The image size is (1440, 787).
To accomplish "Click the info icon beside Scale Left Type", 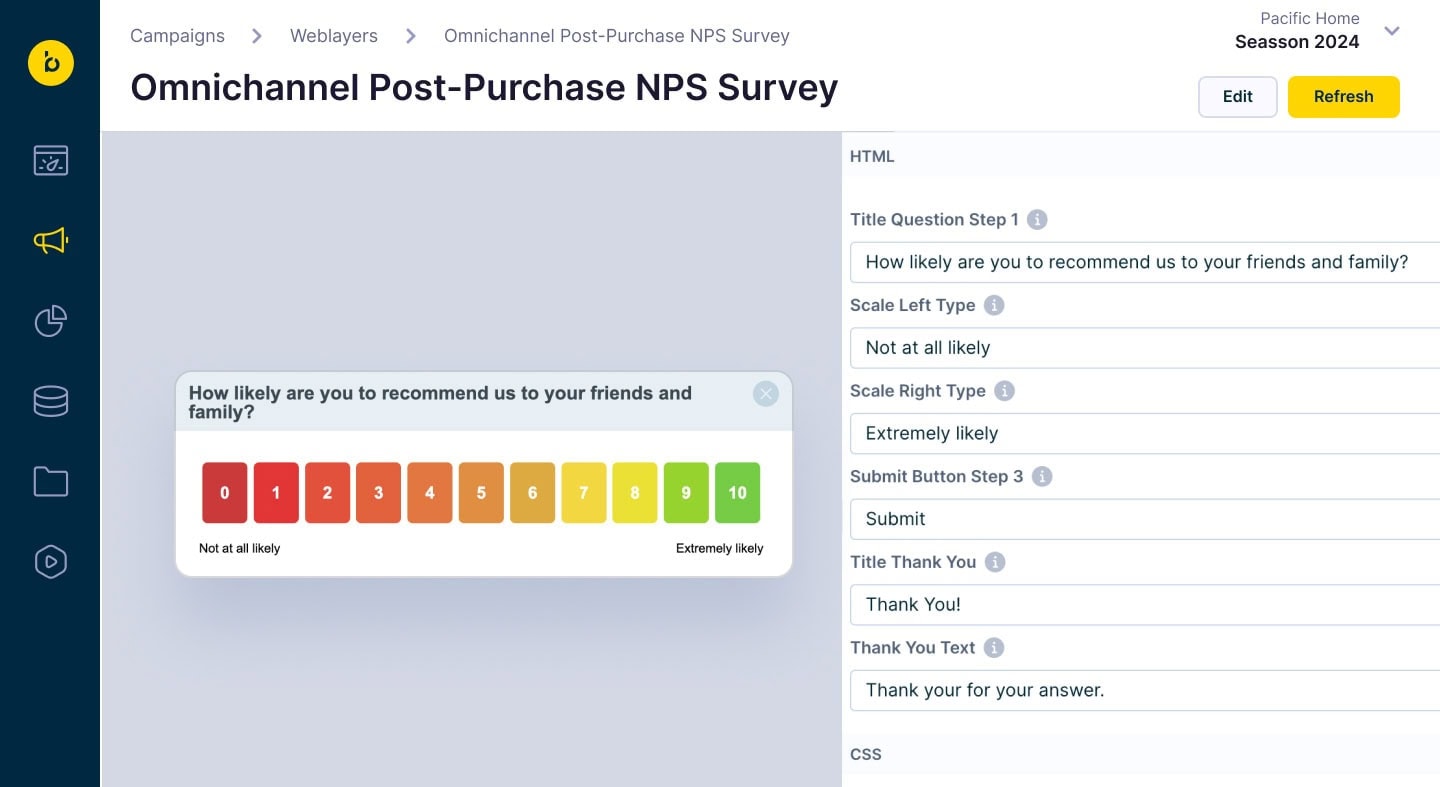I will (x=993, y=305).
